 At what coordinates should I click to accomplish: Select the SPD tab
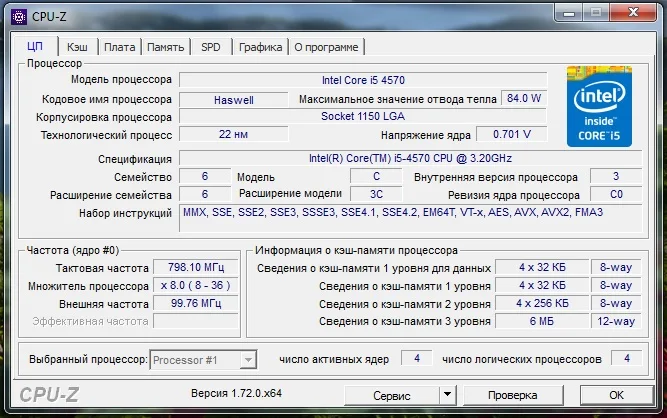(x=211, y=47)
